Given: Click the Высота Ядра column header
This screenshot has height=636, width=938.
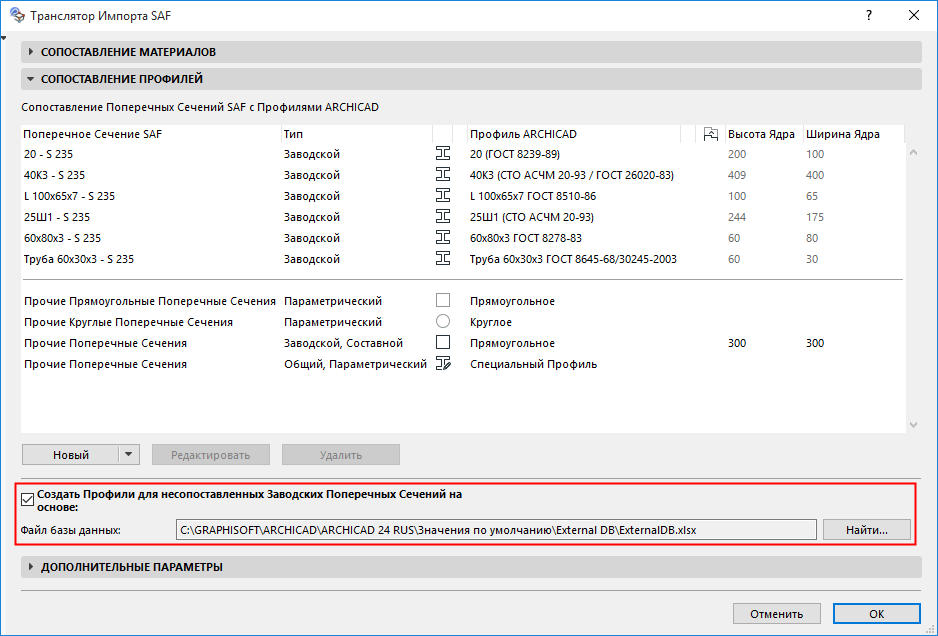Looking at the screenshot, I should tap(763, 134).
